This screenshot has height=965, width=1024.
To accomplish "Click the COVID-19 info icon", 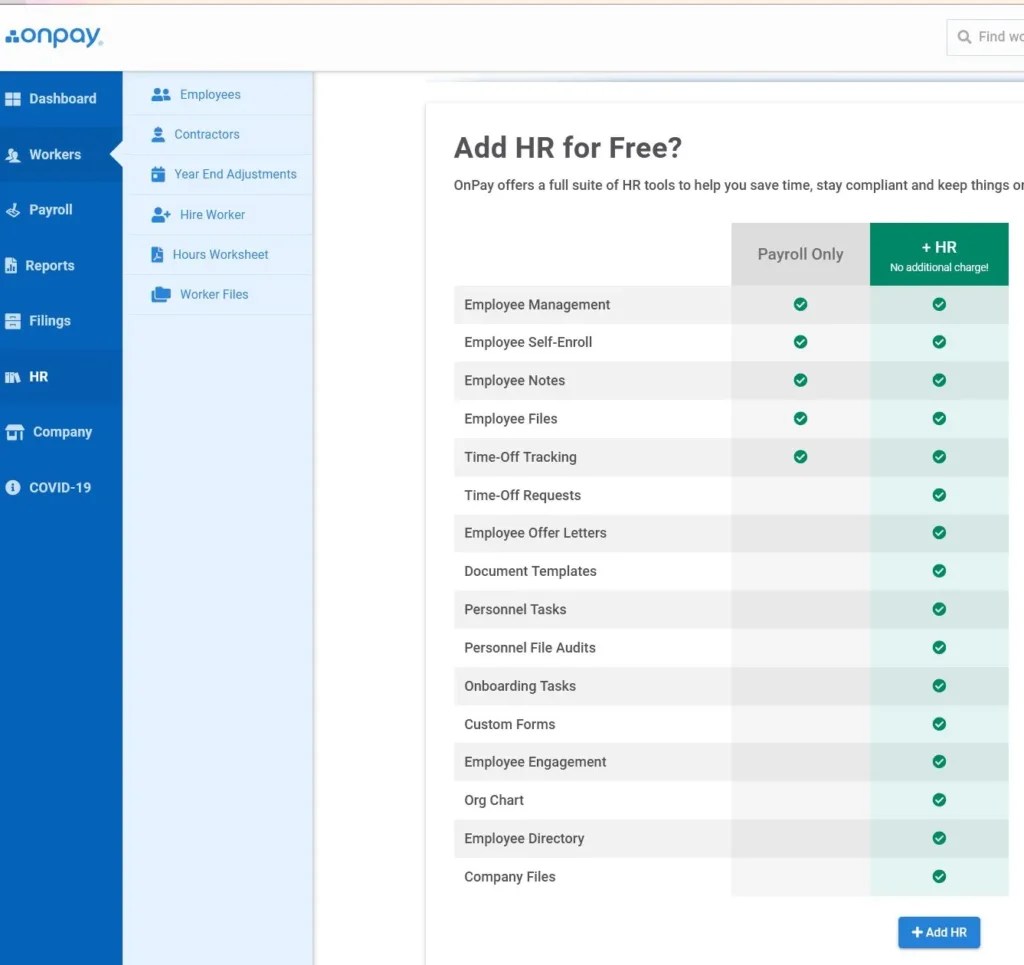I will (x=12, y=488).
